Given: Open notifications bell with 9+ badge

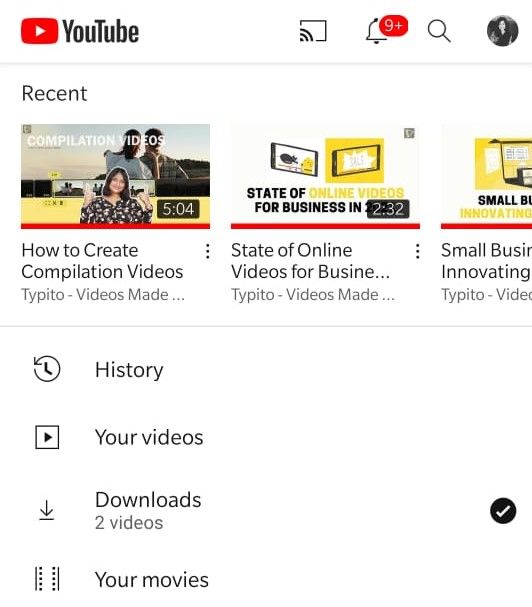Looking at the screenshot, I should [x=386, y=30].
